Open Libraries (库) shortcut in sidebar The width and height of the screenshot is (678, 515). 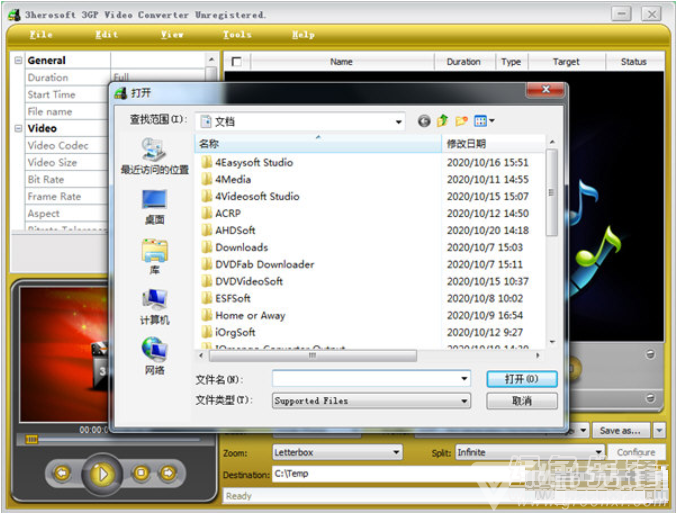(154, 257)
